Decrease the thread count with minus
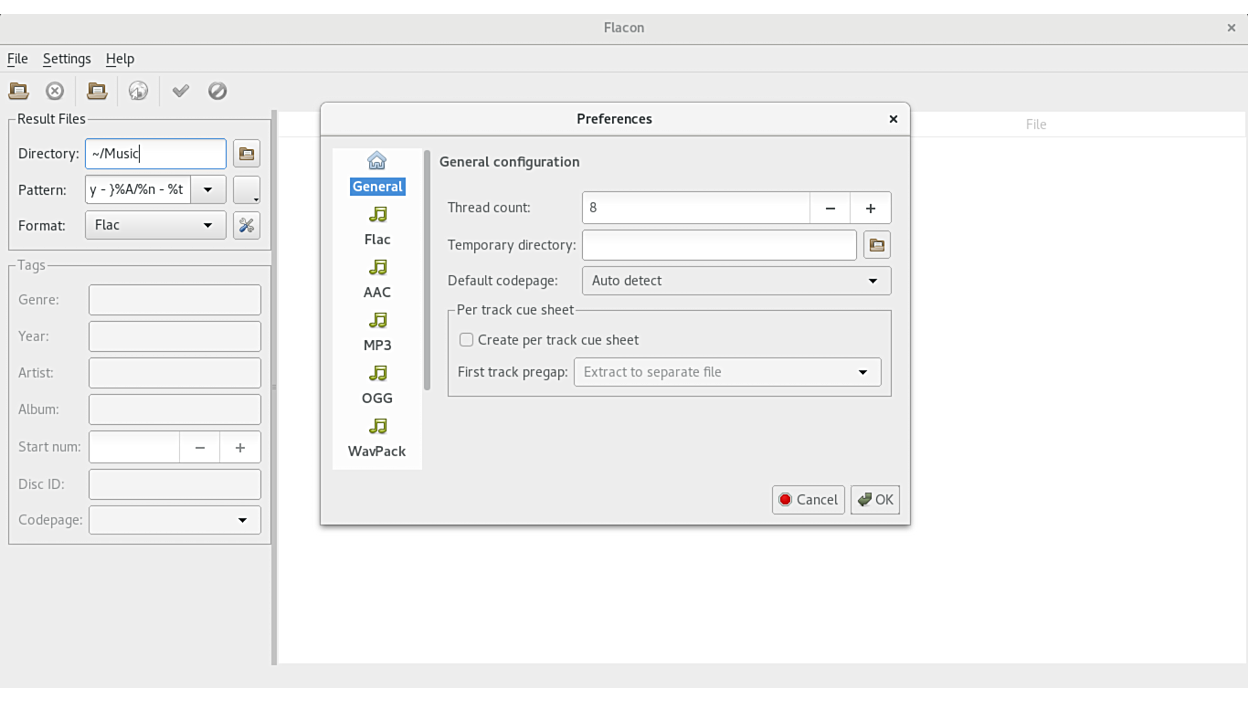Screen dimensions: 1248x702 (830, 208)
